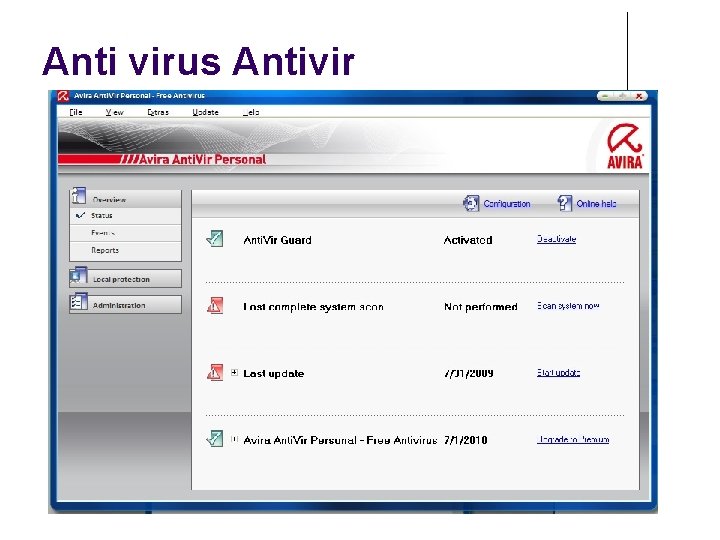Open the Configuration link
This screenshot has height=540, width=720.
tap(506, 204)
